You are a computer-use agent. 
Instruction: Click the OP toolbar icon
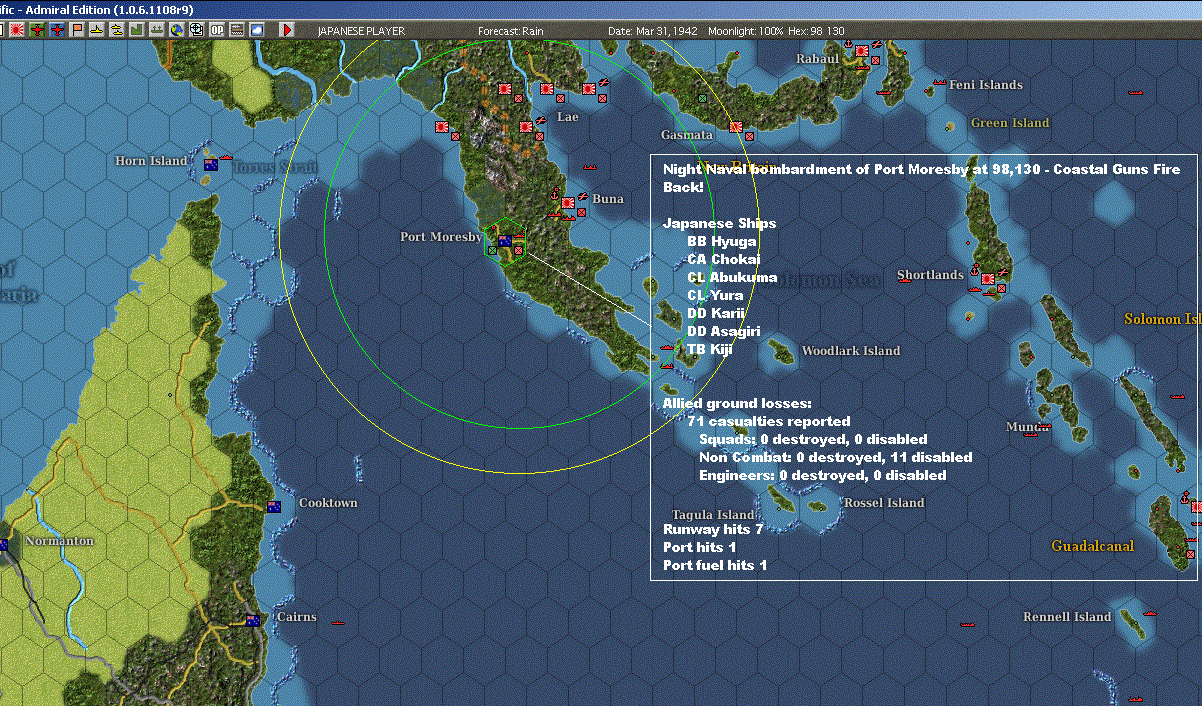tap(217, 30)
